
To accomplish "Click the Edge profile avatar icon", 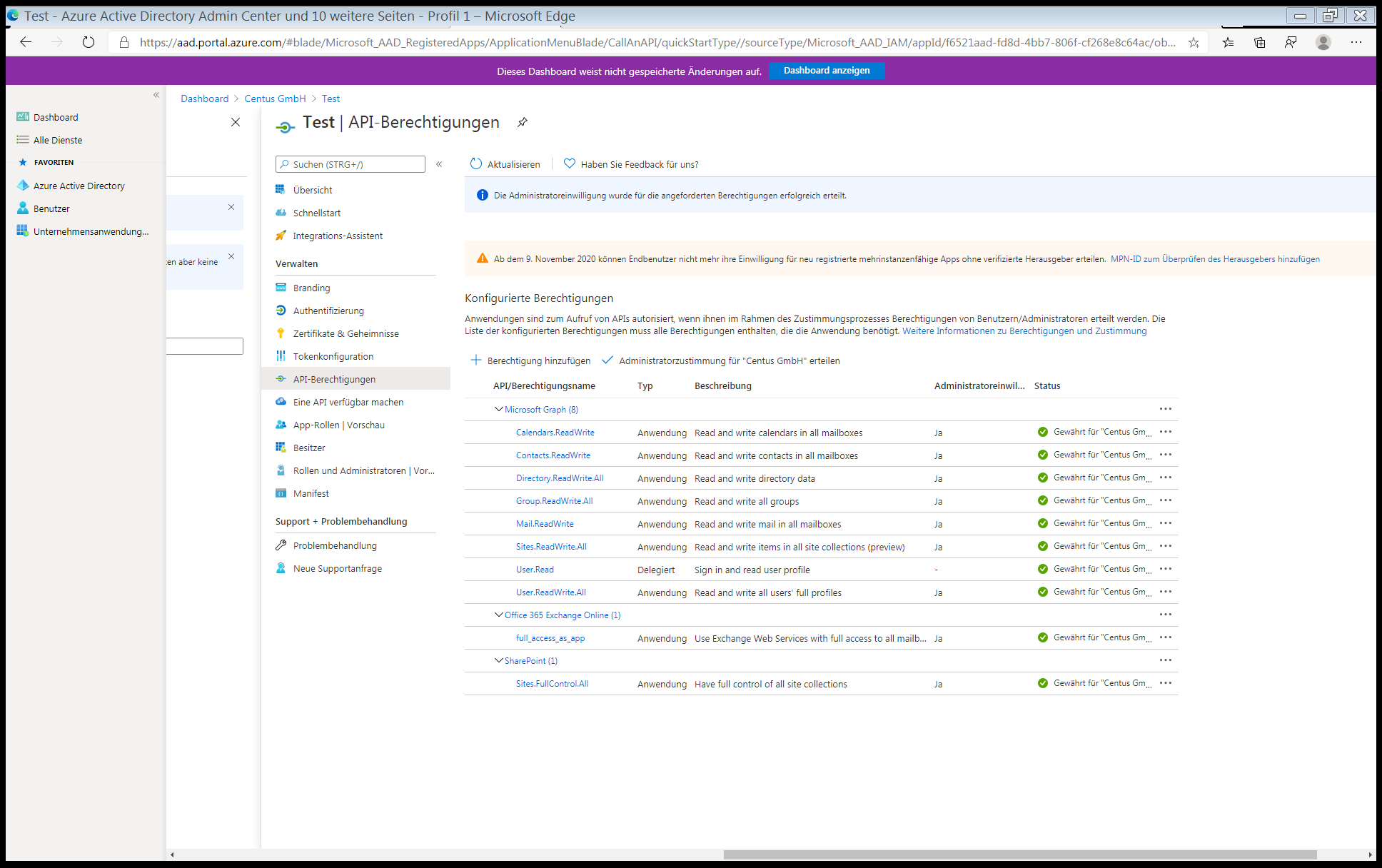I will coord(1323,42).
